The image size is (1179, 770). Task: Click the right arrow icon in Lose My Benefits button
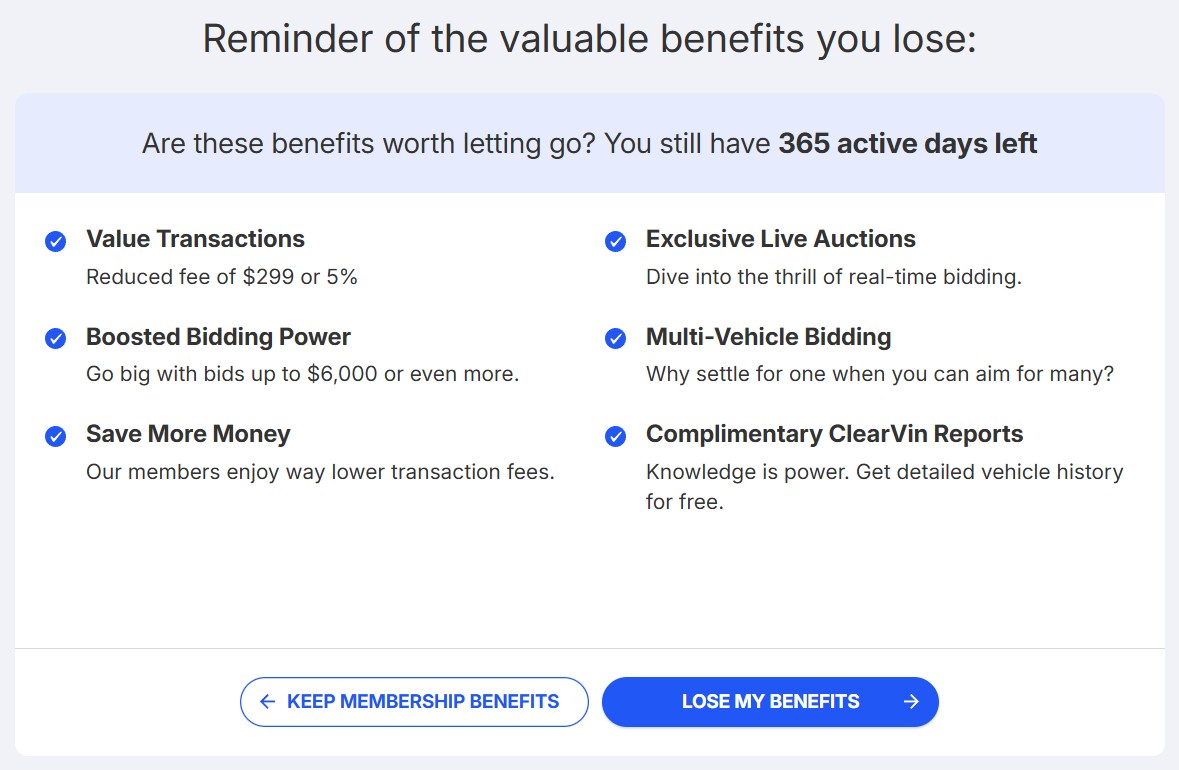coord(910,702)
